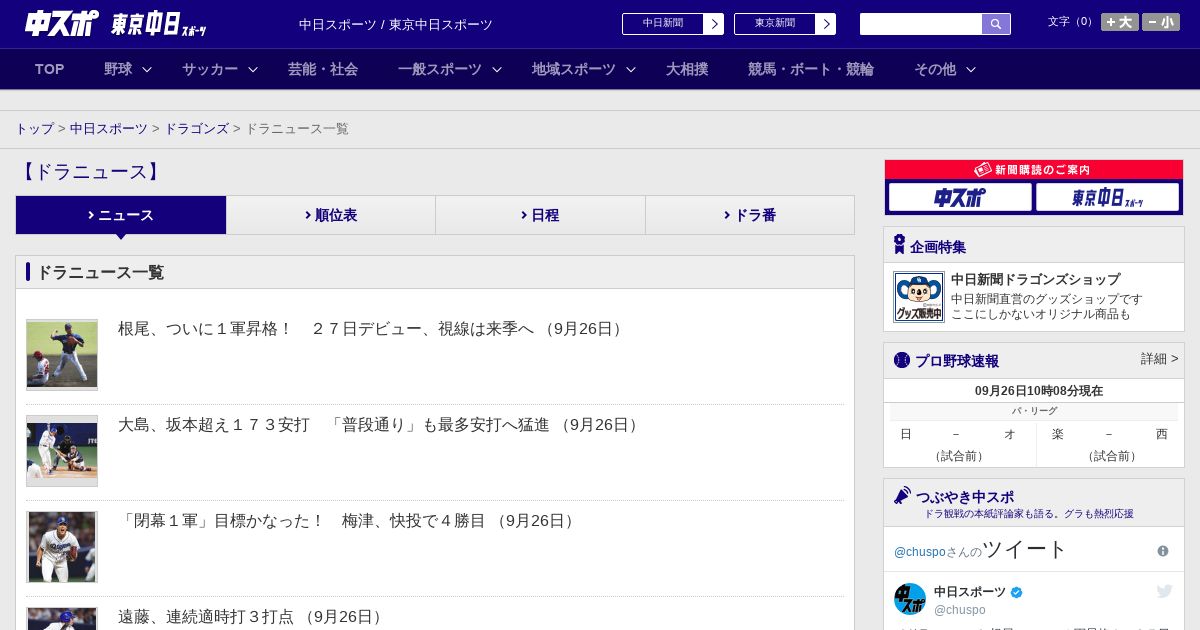Read 「閉幕１軍」目標かなった article

click(x=349, y=521)
